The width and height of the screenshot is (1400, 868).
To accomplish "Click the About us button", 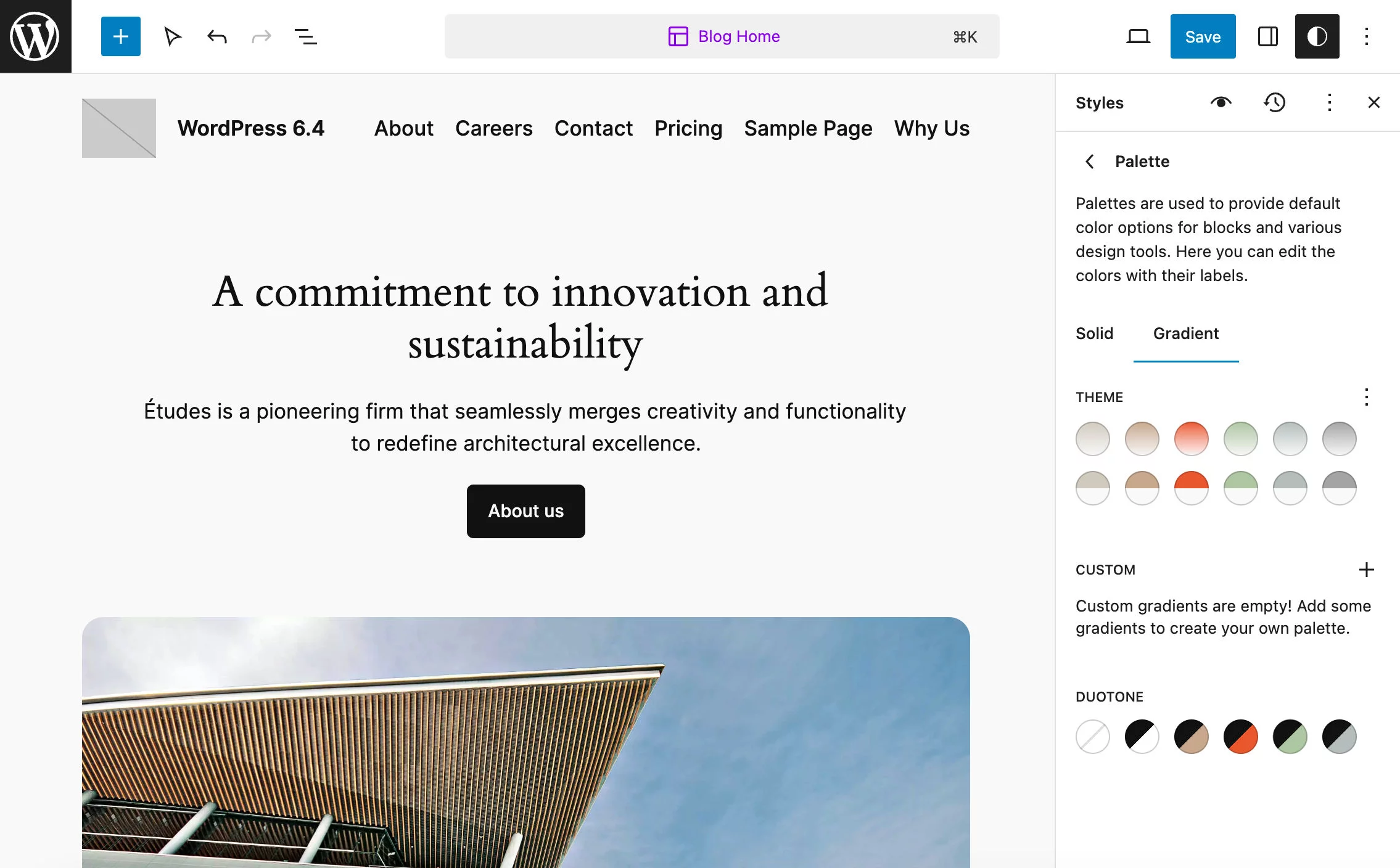I will (x=525, y=511).
